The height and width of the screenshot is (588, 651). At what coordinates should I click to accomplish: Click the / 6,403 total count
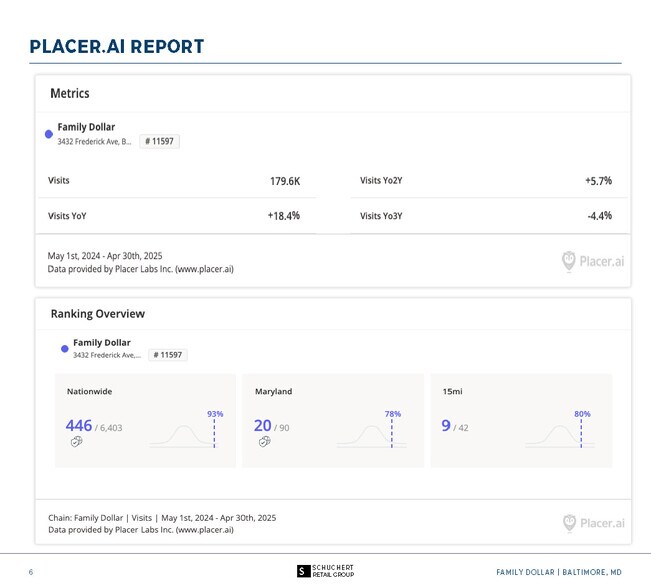tap(108, 428)
